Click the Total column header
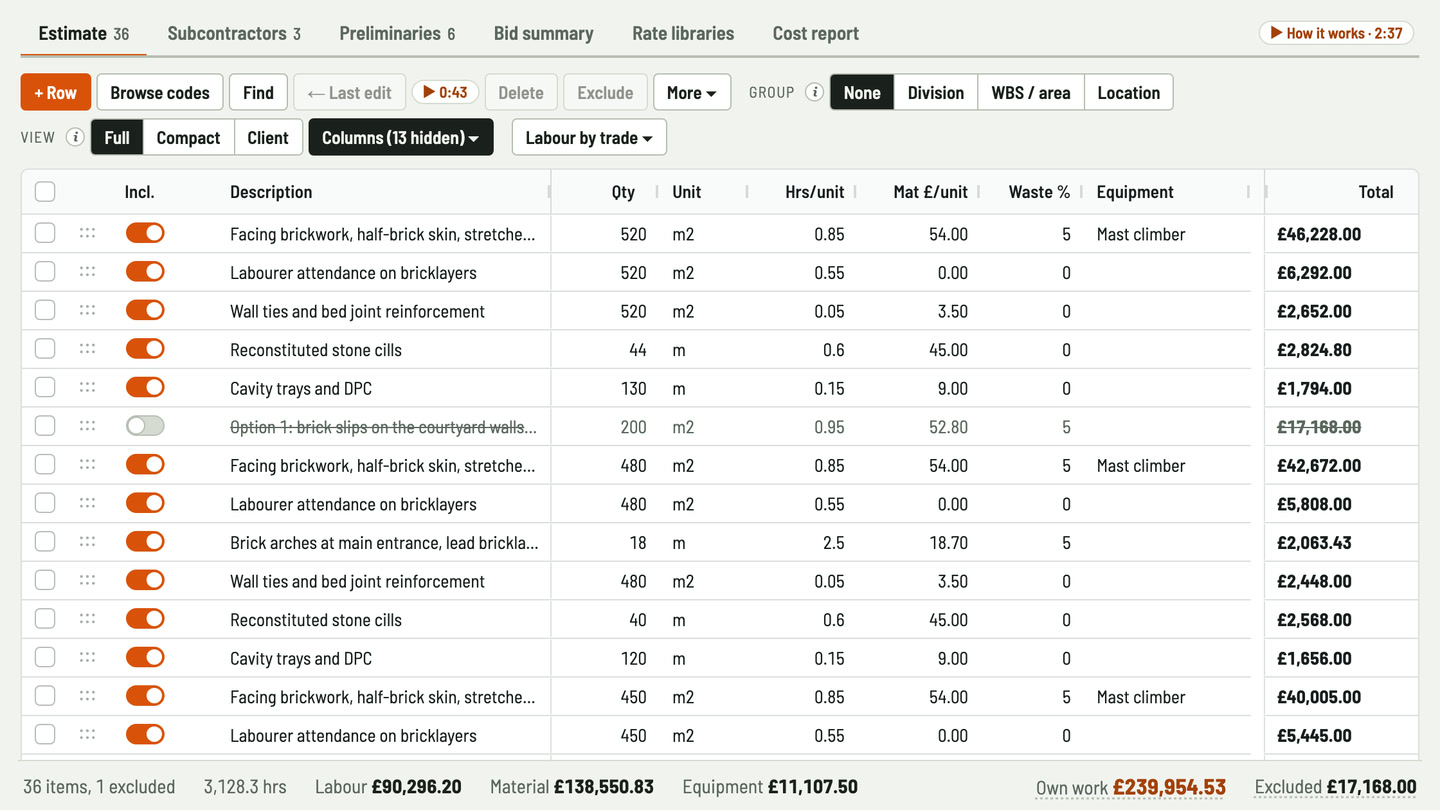The width and height of the screenshot is (1440, 810). 1376,192
